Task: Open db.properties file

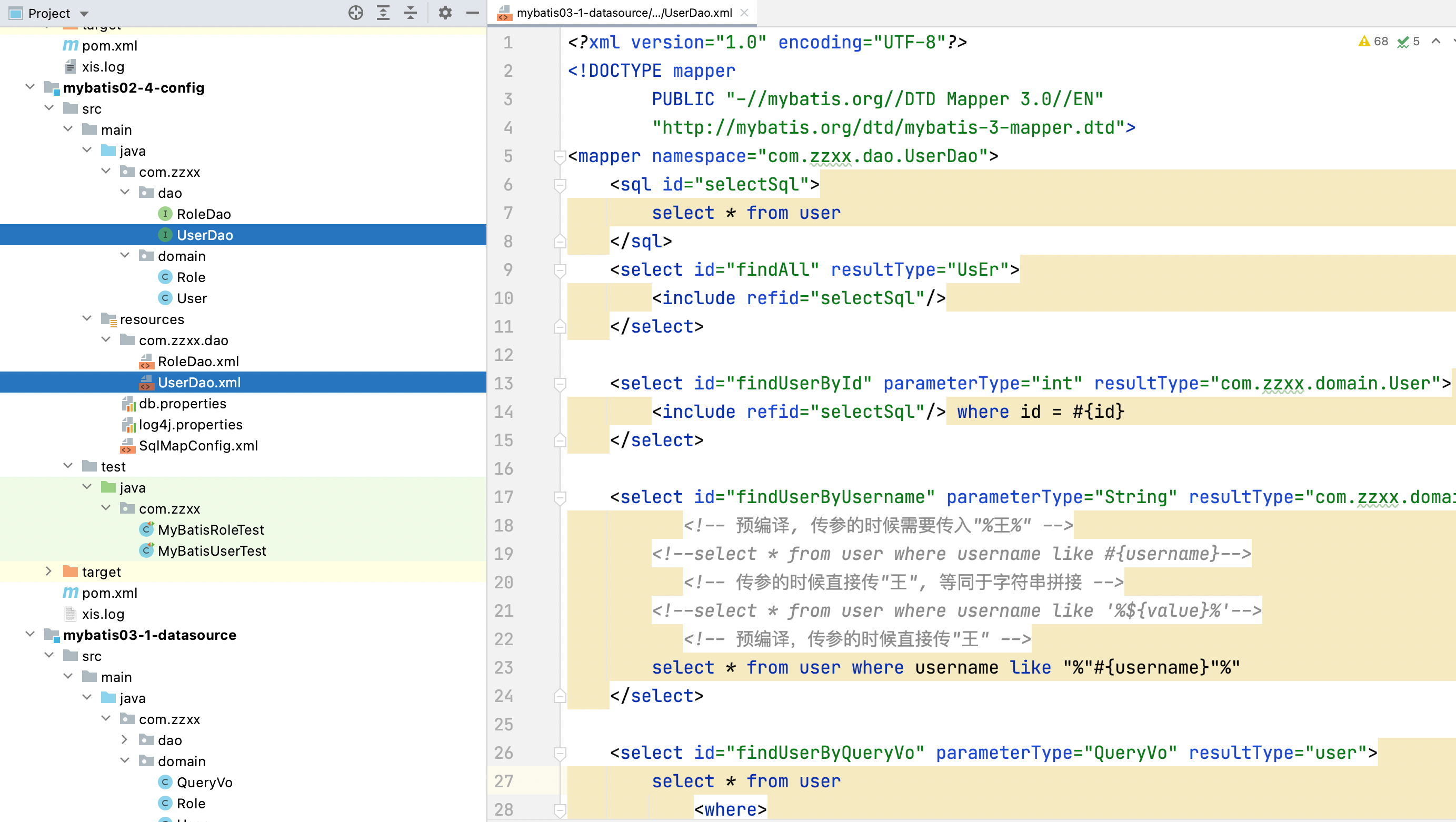Action: (x=182, y=404)
